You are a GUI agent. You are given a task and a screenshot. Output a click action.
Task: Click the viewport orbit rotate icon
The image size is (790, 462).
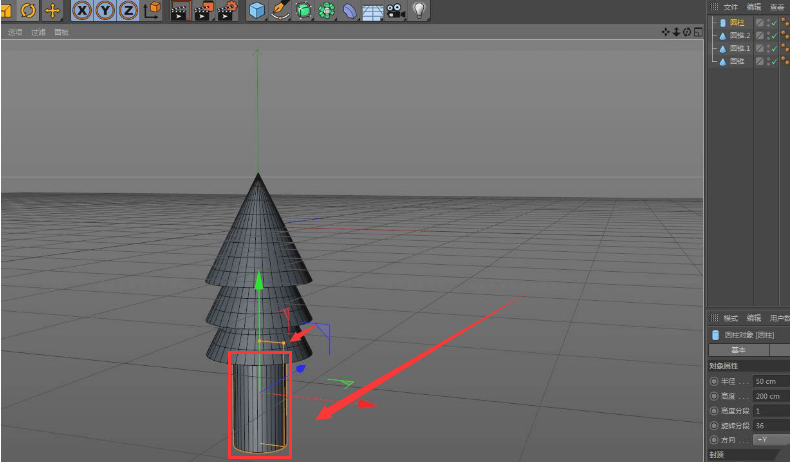coord(687,32)
